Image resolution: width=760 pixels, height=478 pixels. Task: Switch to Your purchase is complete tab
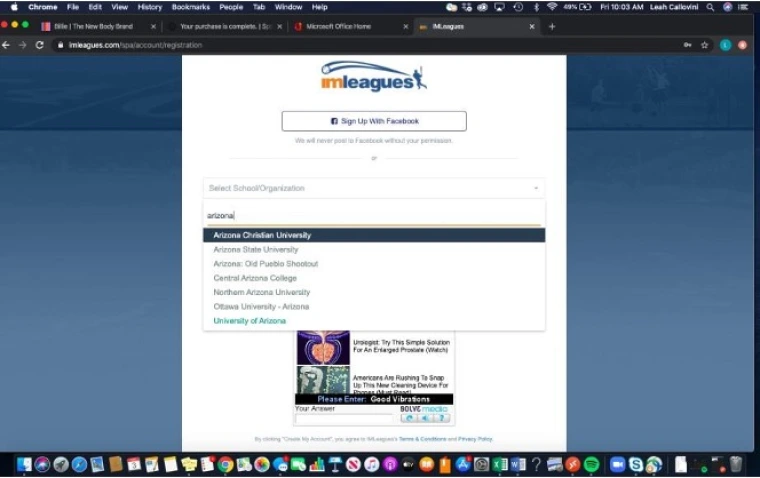coord(224,27)
